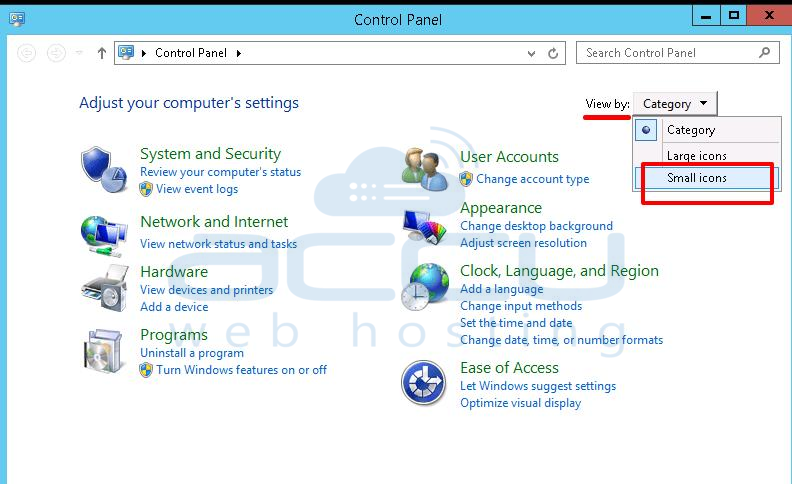
Task: Maximize the Control Panel window
Action: 733,16
